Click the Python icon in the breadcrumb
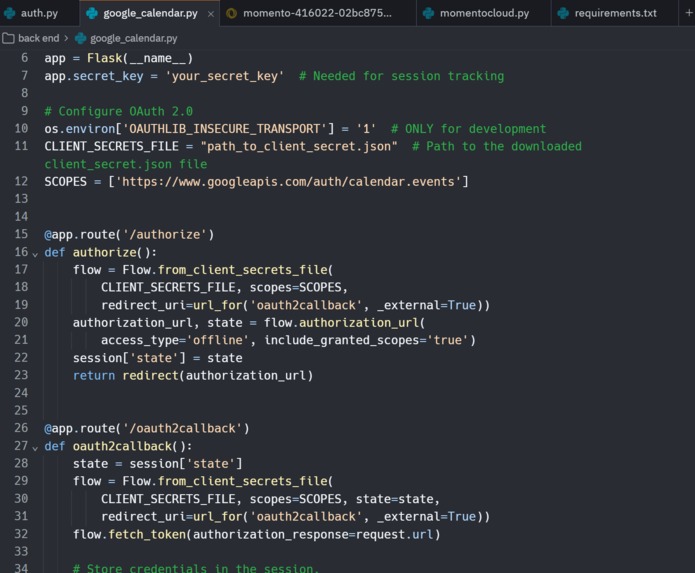Screen dimensions: 695x573 point(80,39)
